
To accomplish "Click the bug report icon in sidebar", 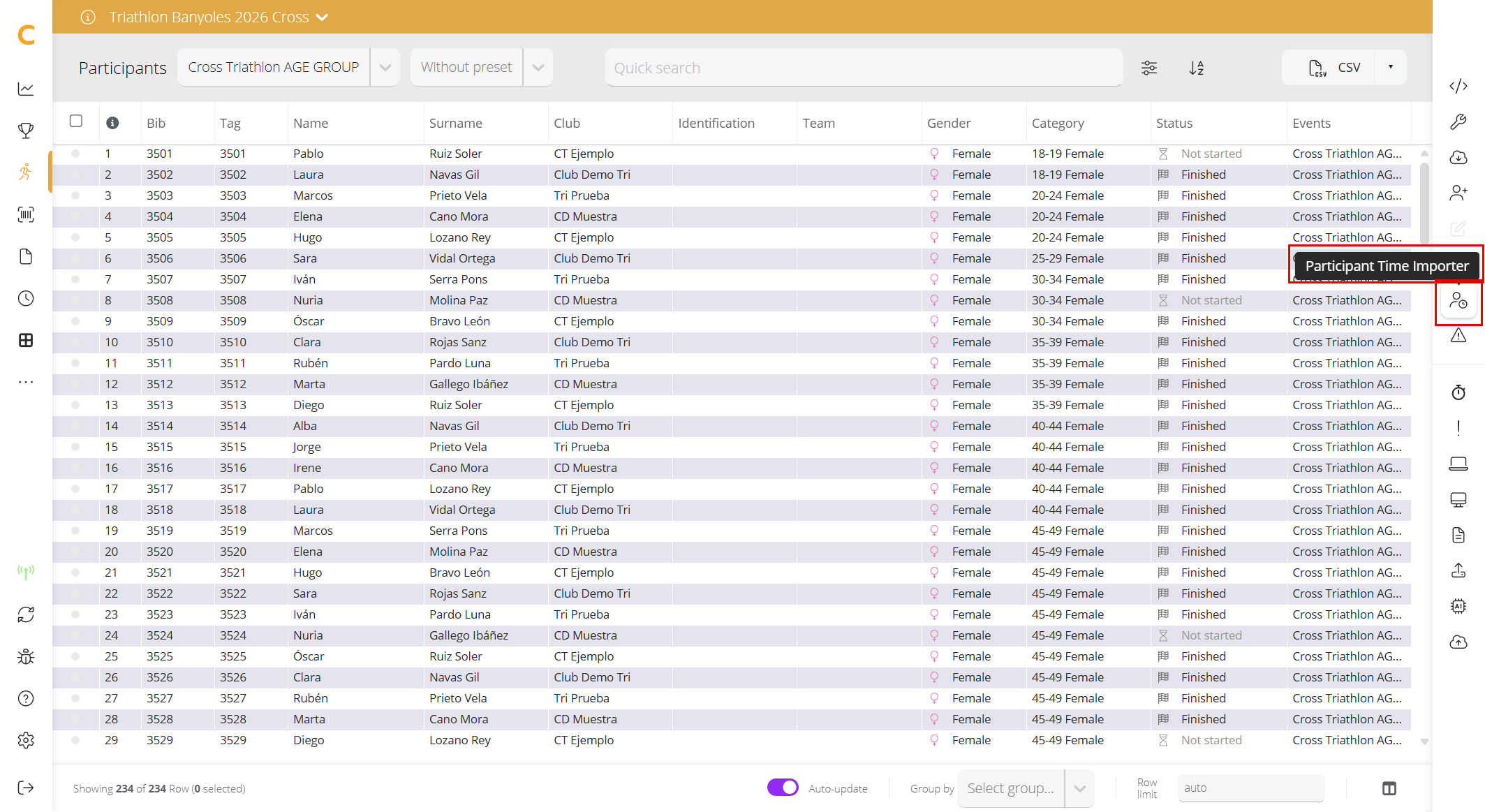I will pos(26,656).
